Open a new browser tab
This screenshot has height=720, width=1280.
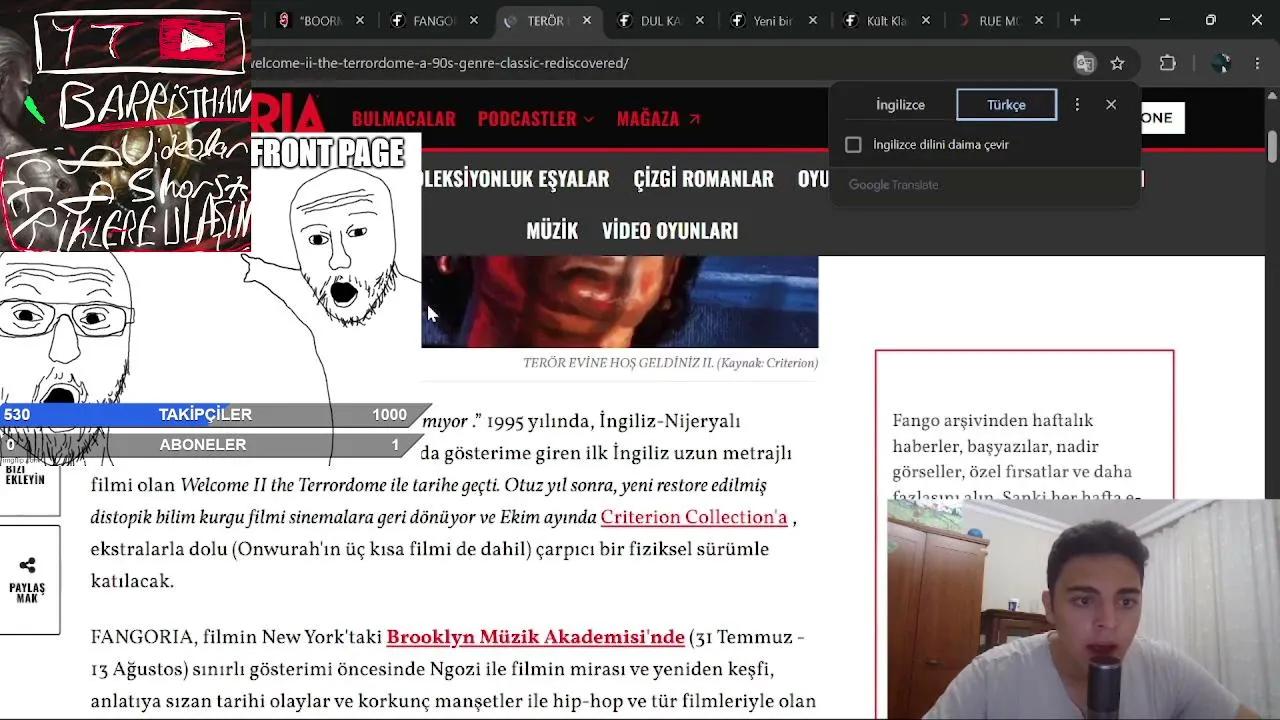1075,20
